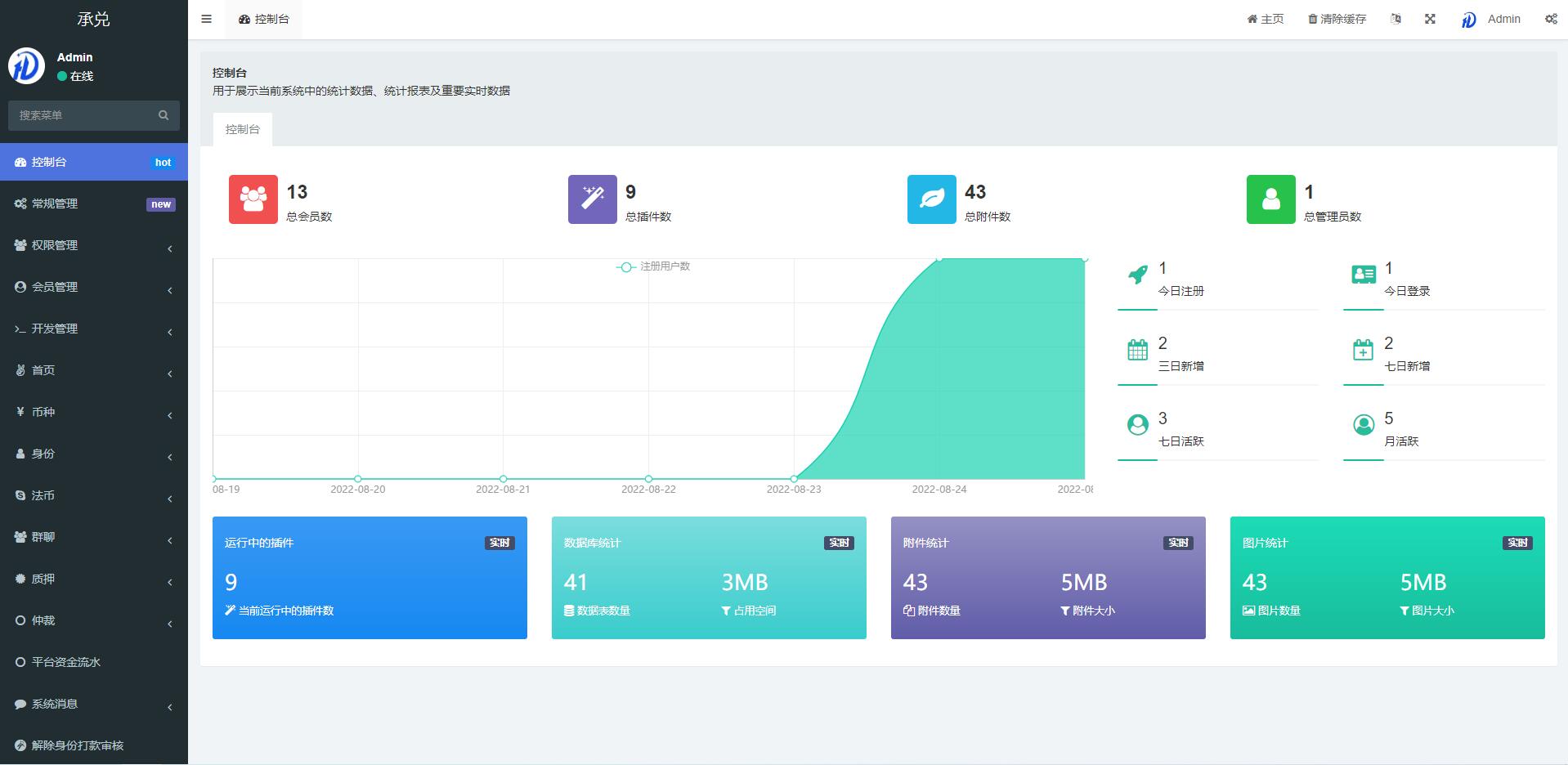Screen dimensions: 1568x765
Task: Open 平台资金流水 menu item
Action: 65,662
